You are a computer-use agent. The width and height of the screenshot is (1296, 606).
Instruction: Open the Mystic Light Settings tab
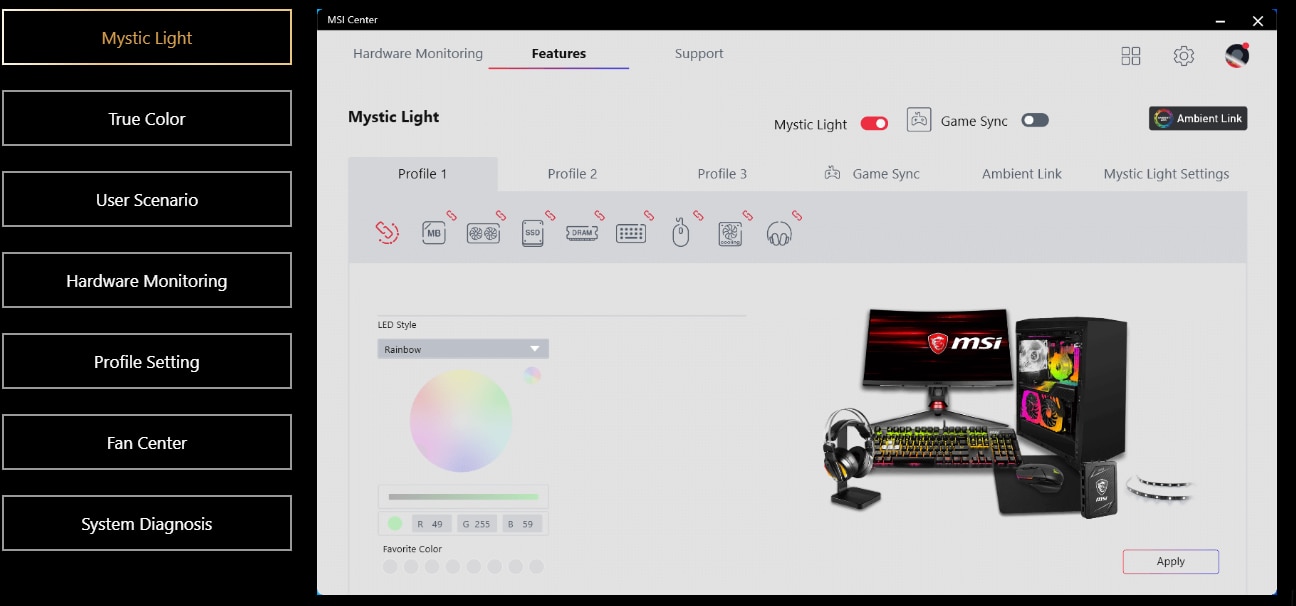click(x=1166, y=174)
